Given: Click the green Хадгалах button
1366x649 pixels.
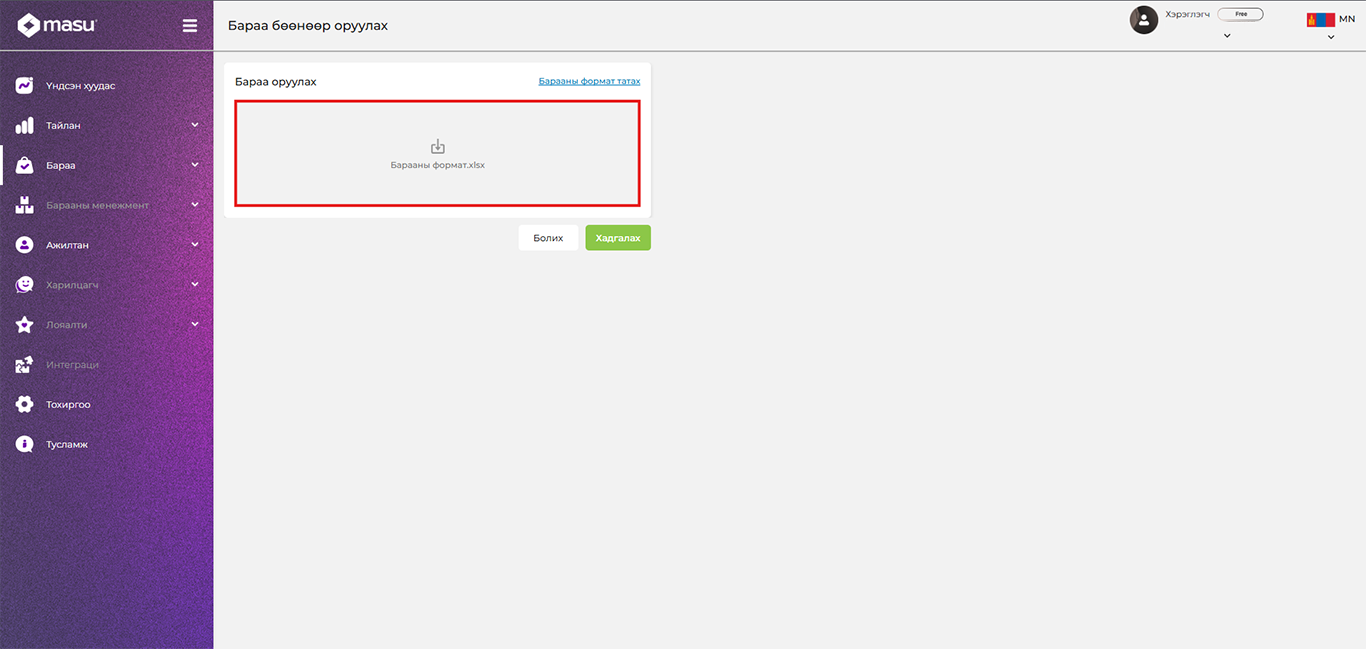Looking at the screenshot, I should coord(618,238).
